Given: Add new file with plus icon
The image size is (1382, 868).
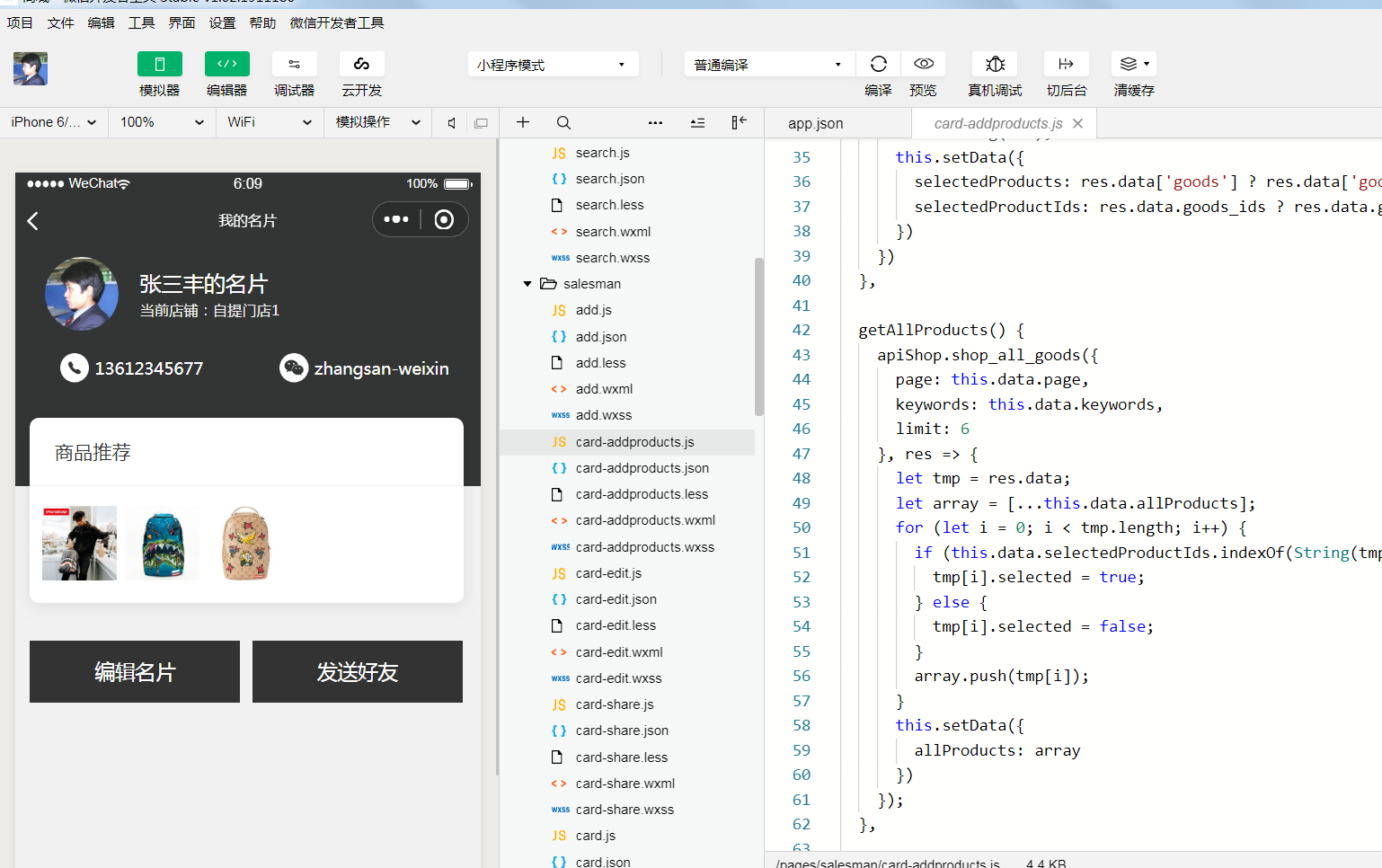Looking at the screenshot, I should (523, 122).
